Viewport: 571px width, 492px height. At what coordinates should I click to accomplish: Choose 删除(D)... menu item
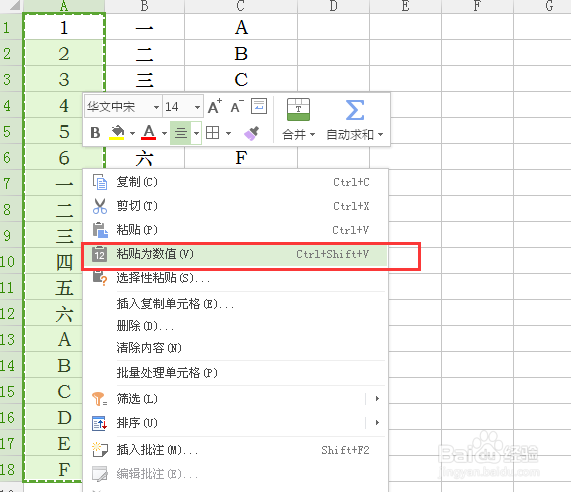click(x=236, y=326)
